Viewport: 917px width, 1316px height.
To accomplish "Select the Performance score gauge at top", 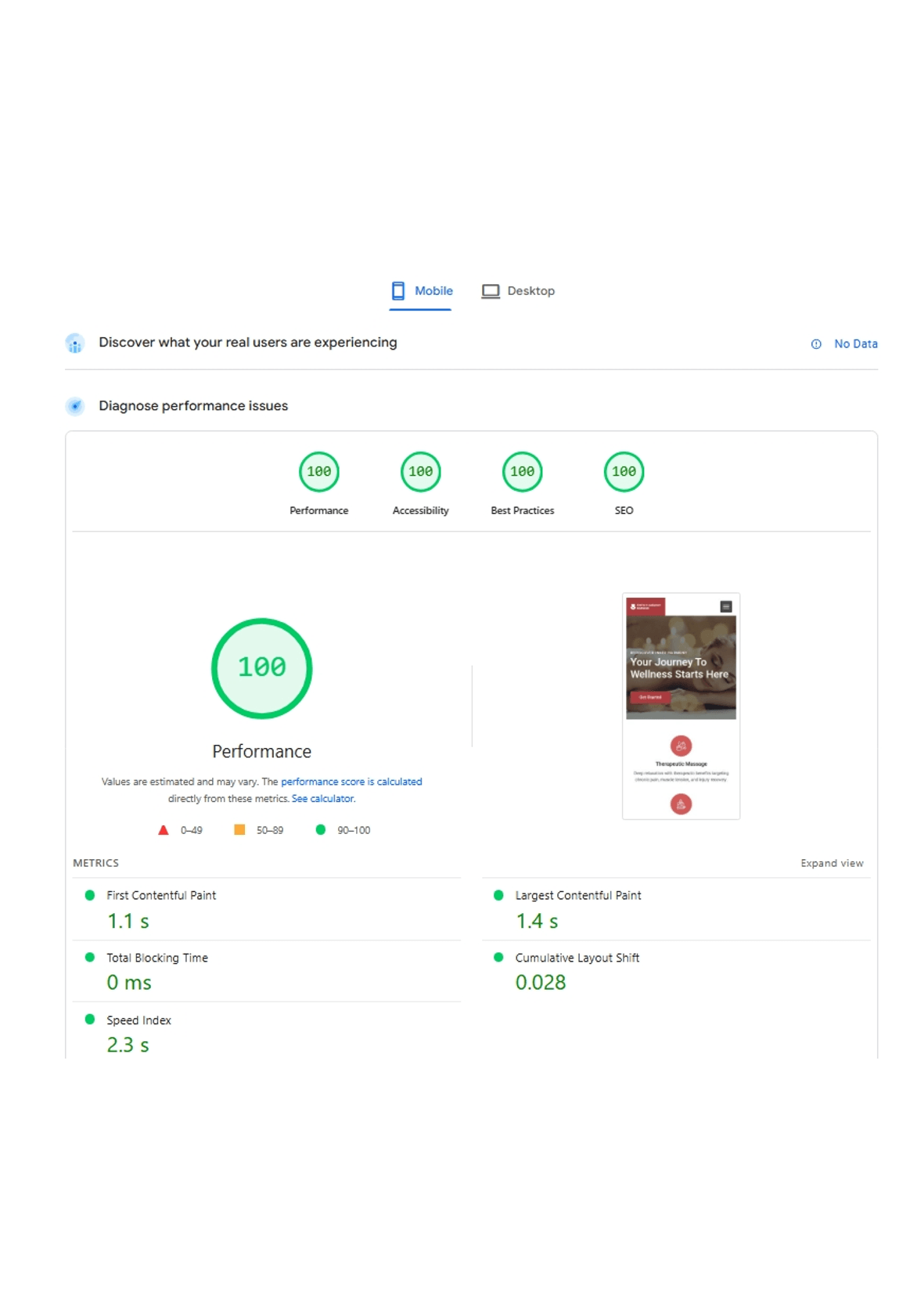I will coord(319,473).
